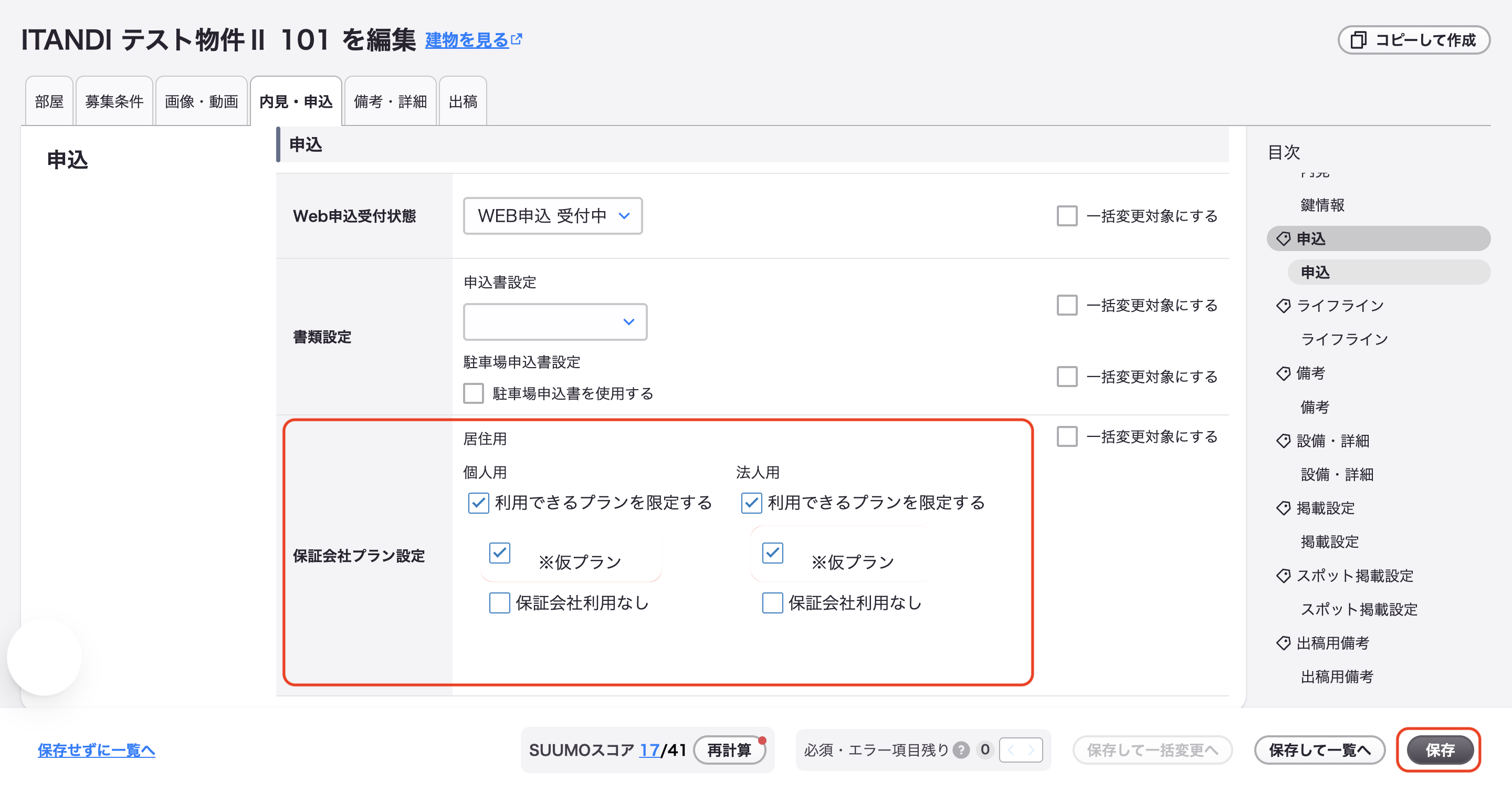Click 保存せずに一覧へ link
Image resolution: width=1512 pixels, height=792 pixels.
tap(96, 750)
